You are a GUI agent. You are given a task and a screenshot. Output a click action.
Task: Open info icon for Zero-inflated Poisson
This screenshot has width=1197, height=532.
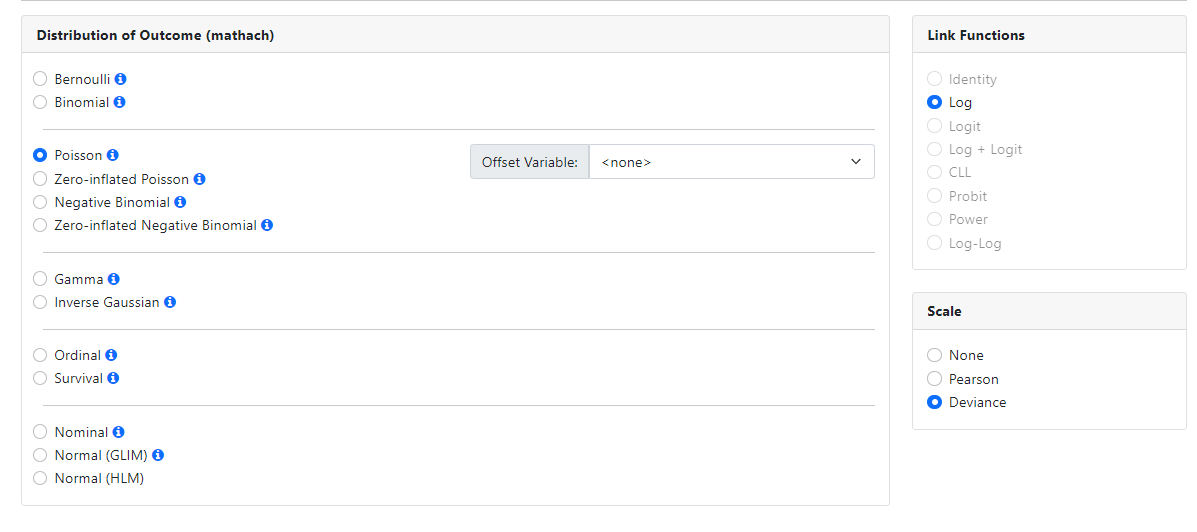coord(200,179)
